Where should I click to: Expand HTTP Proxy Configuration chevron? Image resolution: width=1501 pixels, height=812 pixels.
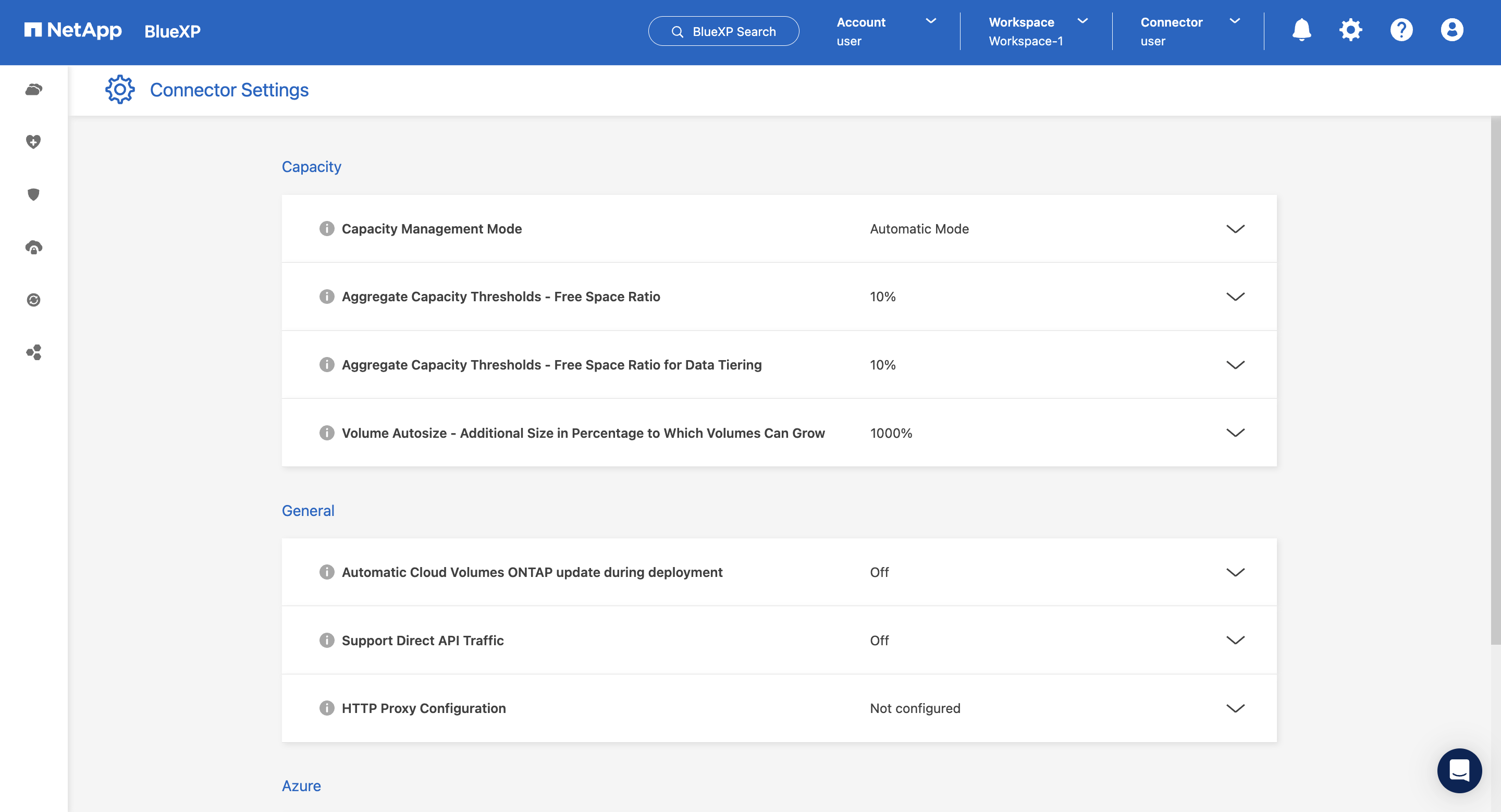(1235, 708)
